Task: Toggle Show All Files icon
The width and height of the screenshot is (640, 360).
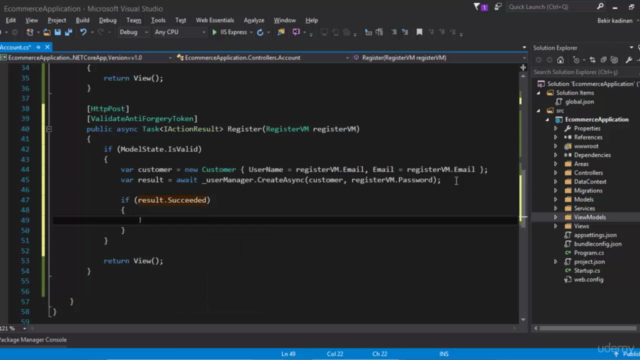Action: click(614, 60)
